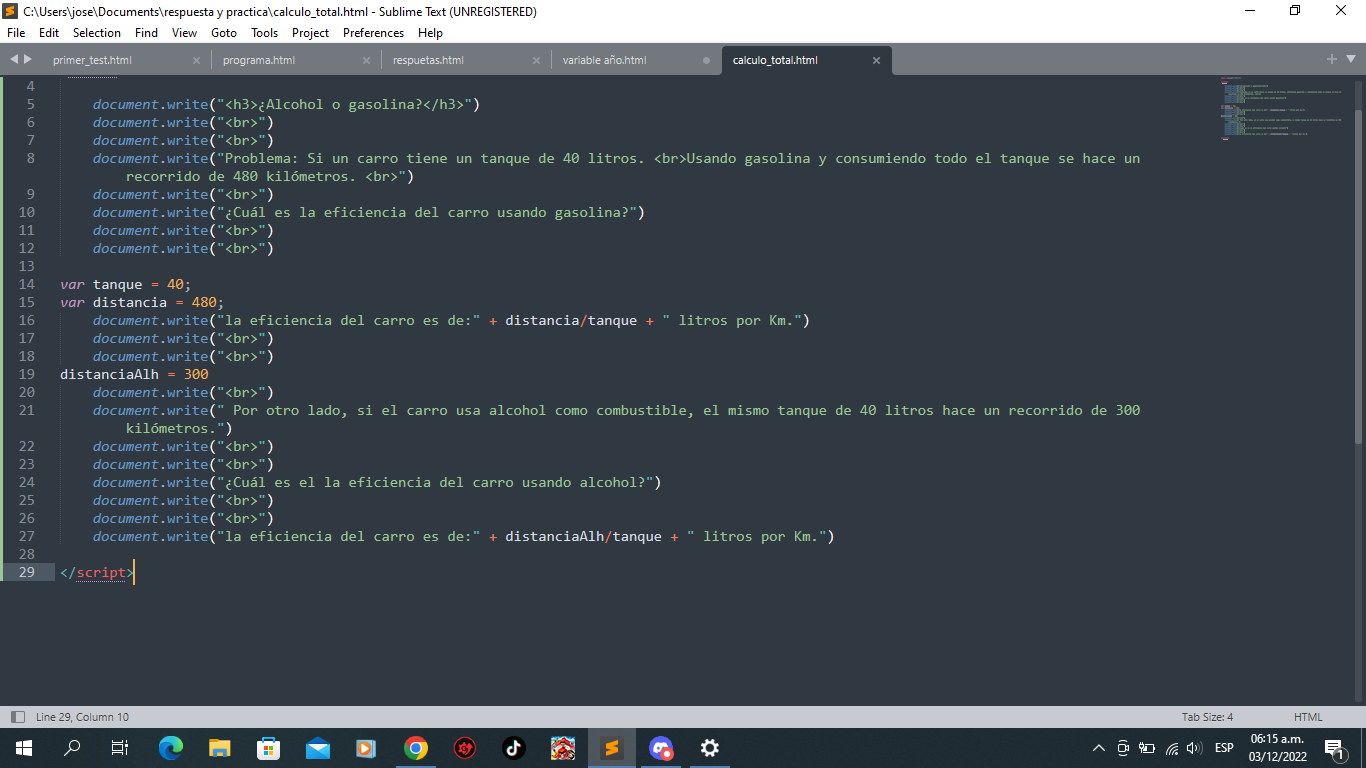The width and height of the screenshot is (1366, 768).
Task: Open the Help menu
Action: [x=430, y=33]
